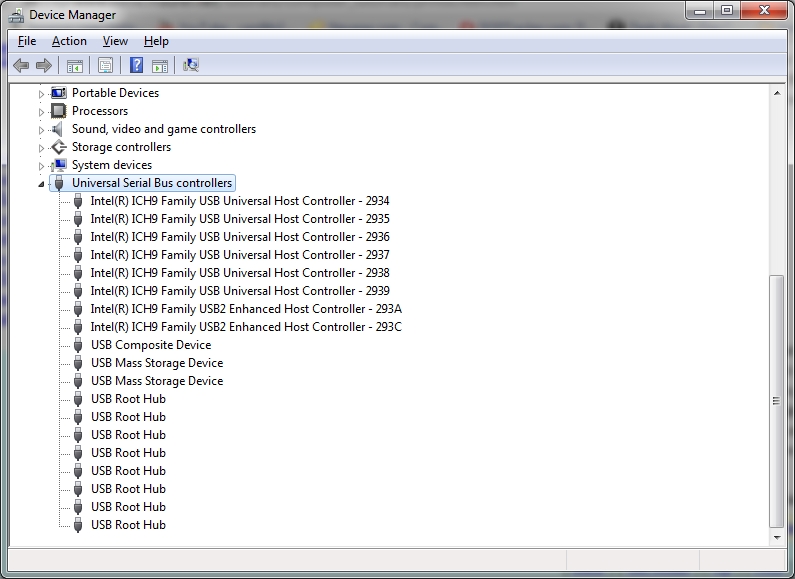795x579 pixels.
Task: Select Portable Devices category label
Action: point(115,93)
